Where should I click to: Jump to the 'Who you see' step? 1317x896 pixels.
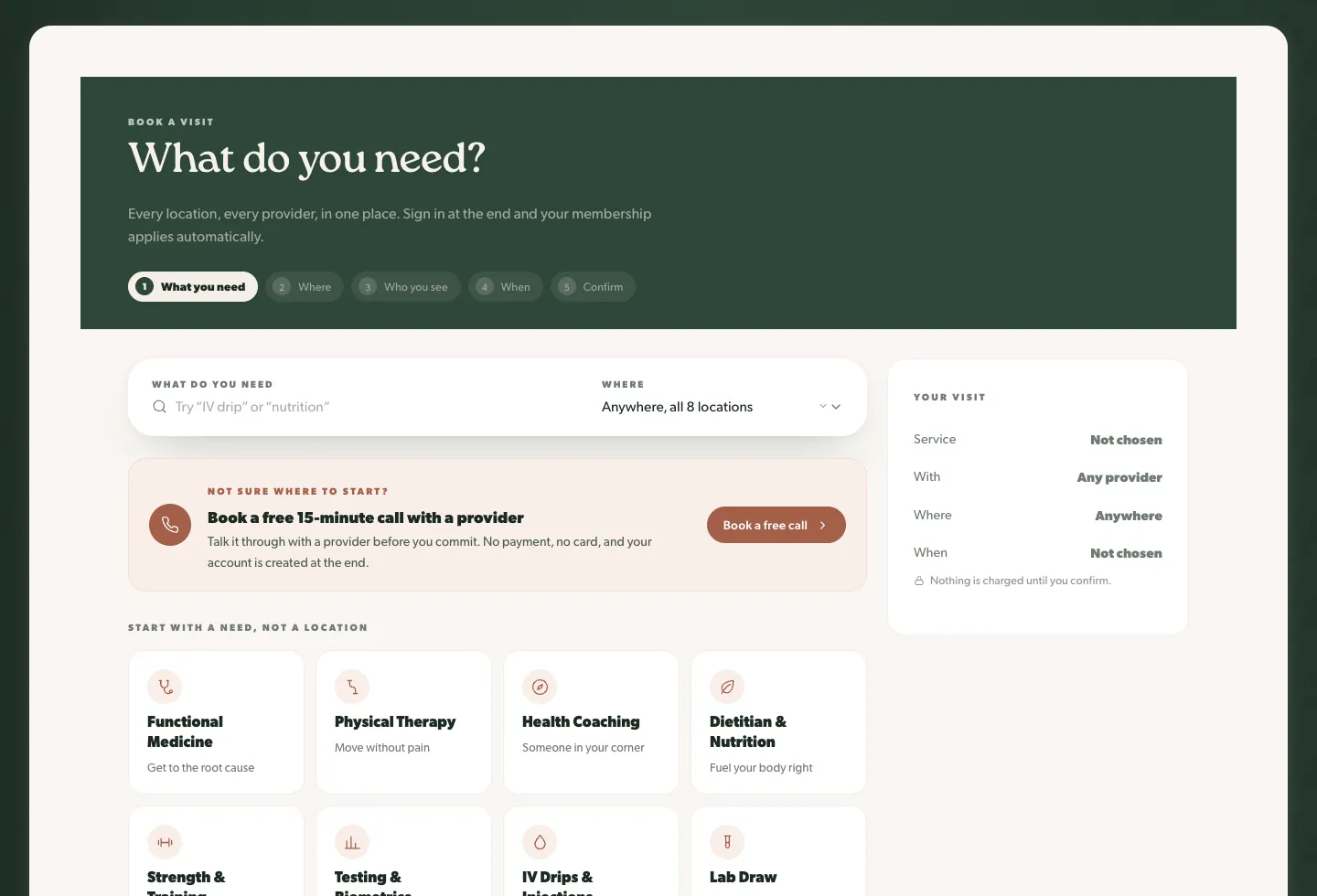coord(406,287)
